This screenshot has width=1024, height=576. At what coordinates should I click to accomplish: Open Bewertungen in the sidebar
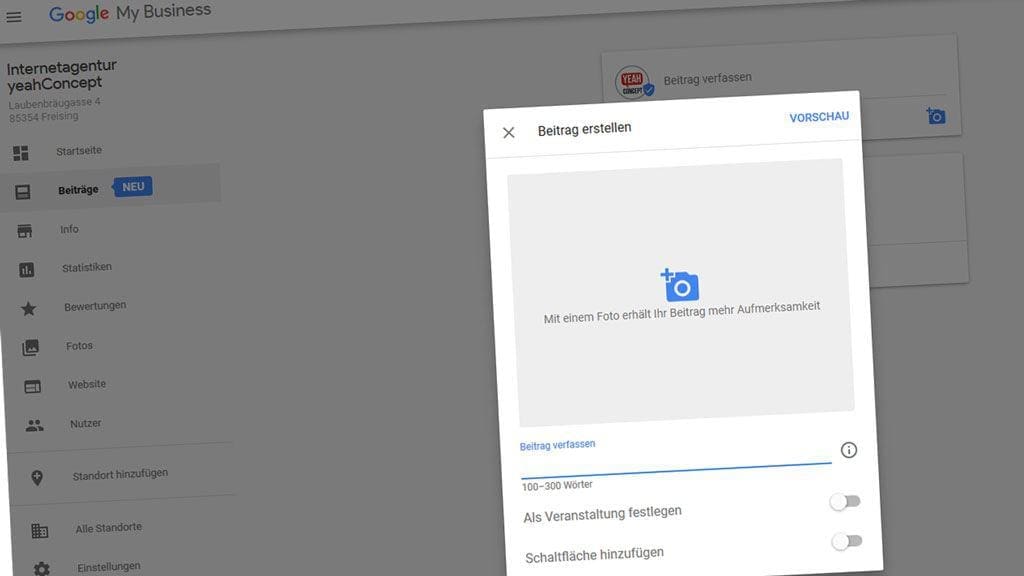pos(95,306)
